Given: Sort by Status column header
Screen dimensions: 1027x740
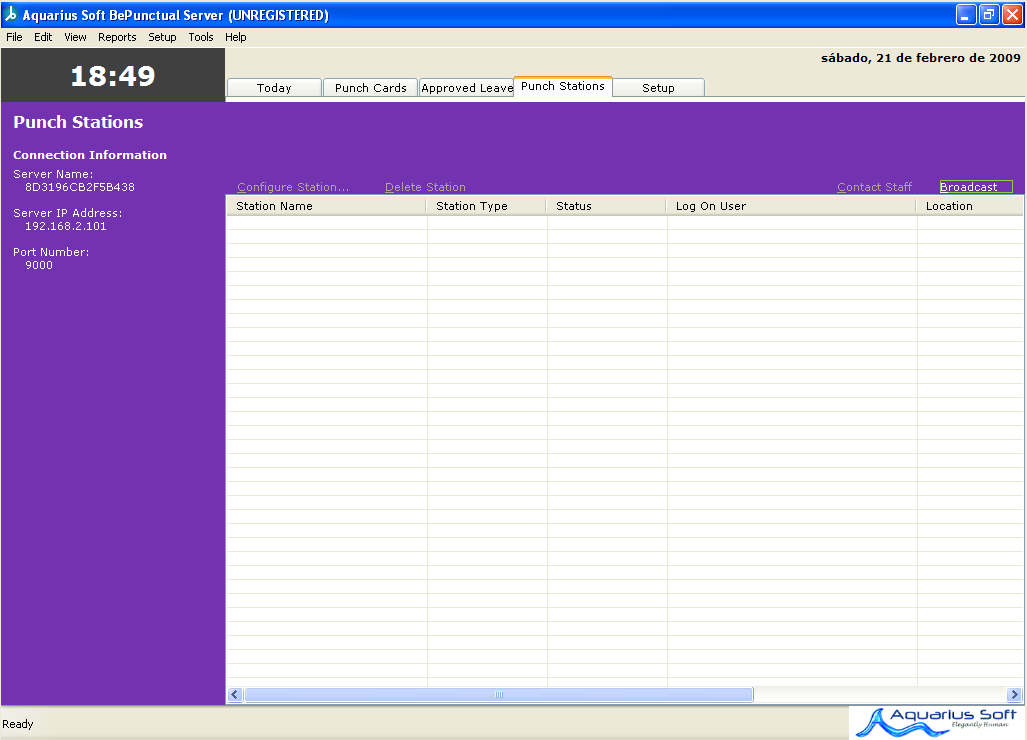Looking at the screenshot, I should [x=606, y=206].
